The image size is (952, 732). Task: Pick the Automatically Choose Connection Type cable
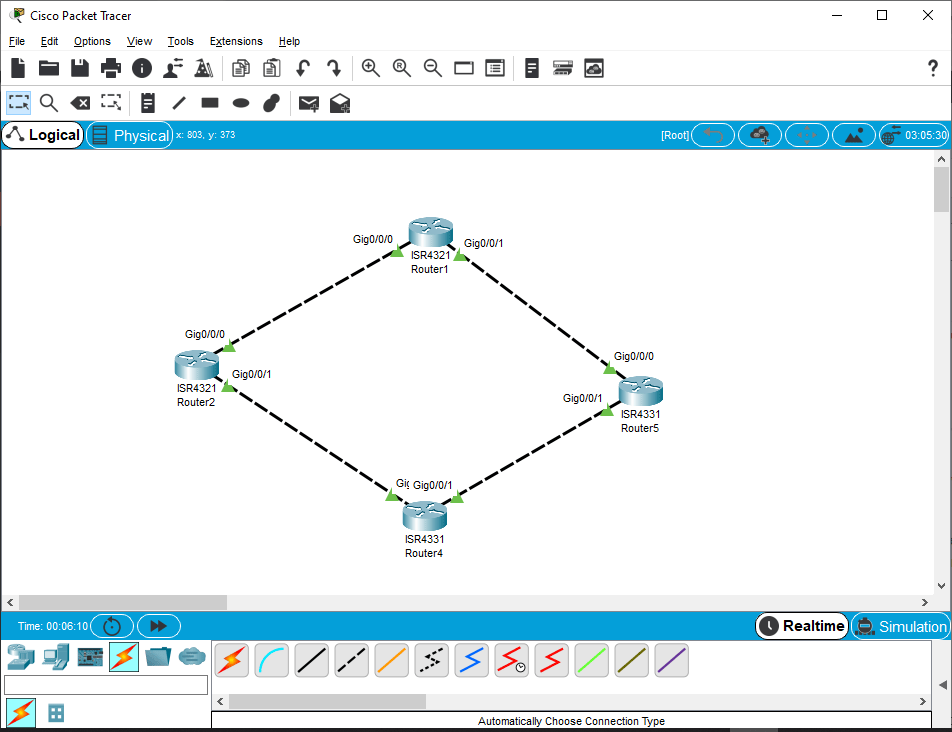pos(231,660)
